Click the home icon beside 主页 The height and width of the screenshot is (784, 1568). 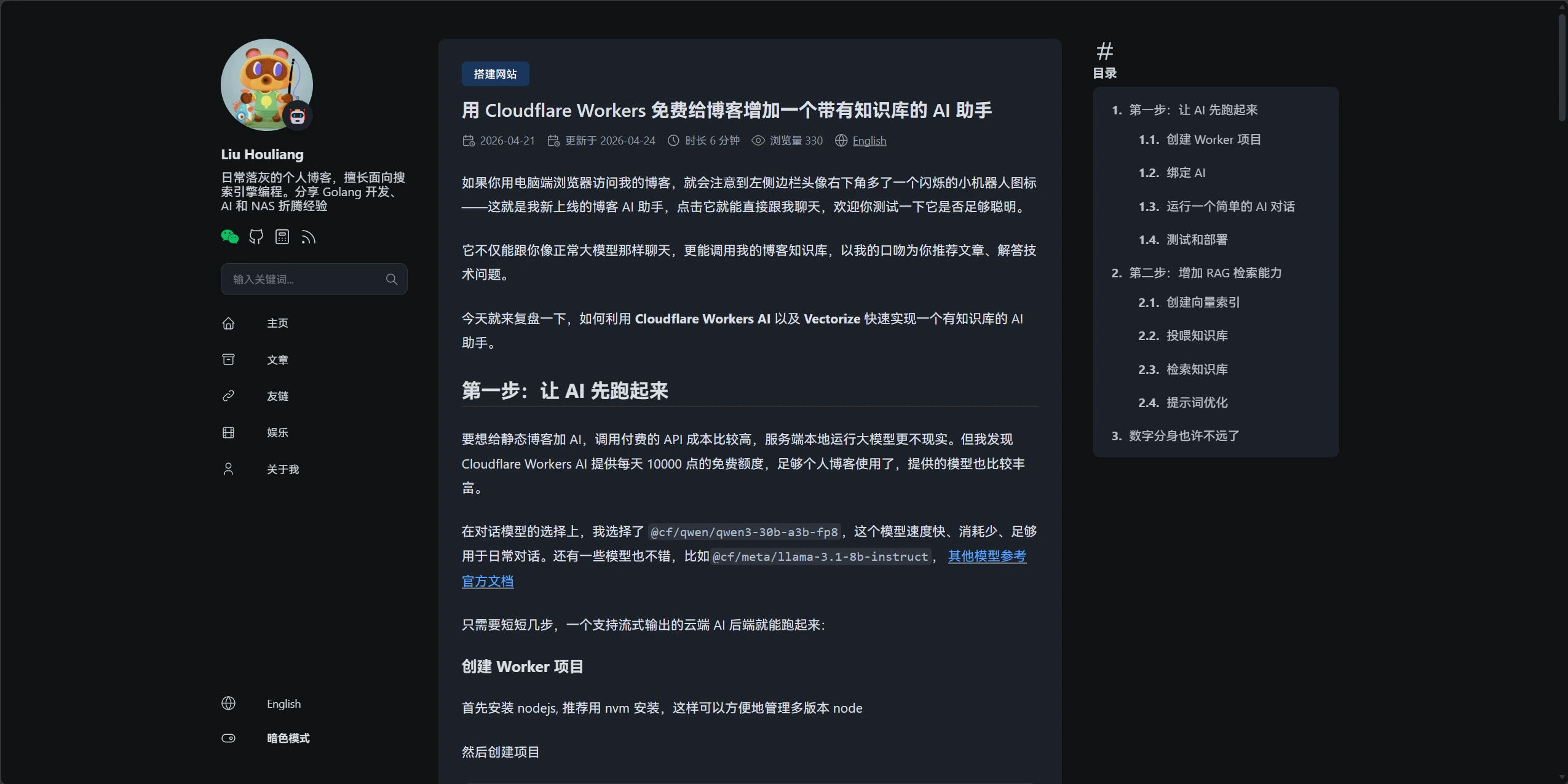point(228,323)
